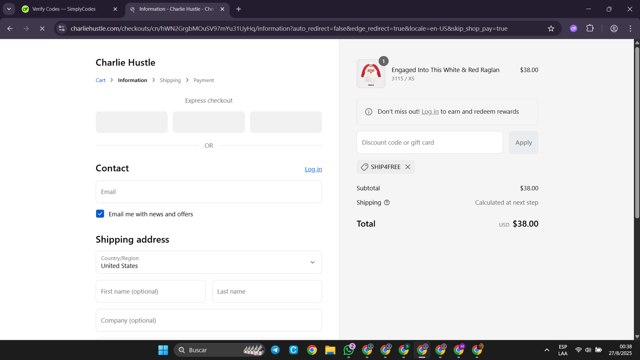Click the Raglan shirt product thumbnail
Viewport: 640px width, 360px height.
coord(371,74)
